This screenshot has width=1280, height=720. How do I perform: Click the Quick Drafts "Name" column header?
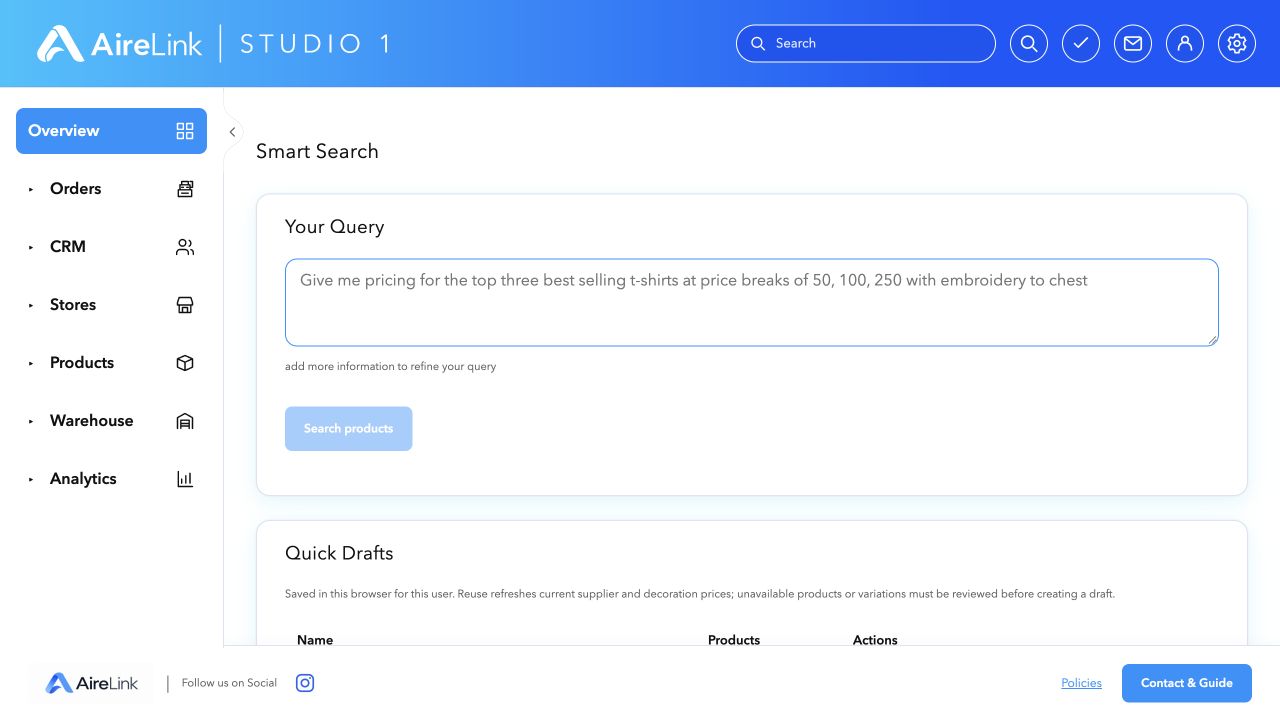click(x=315, y=640)
